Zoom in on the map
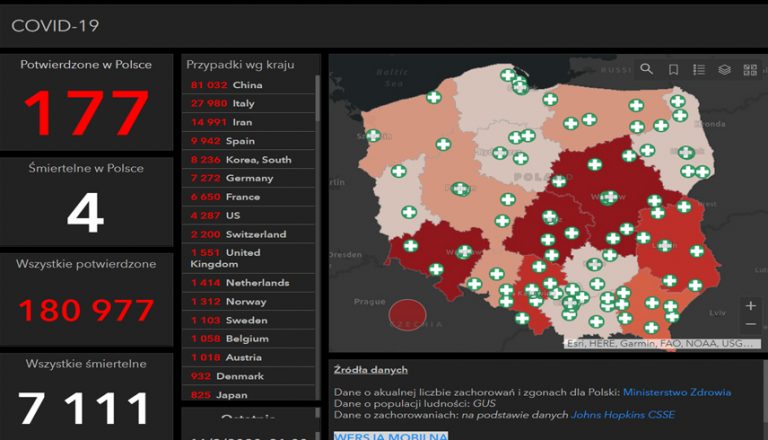The image size is (768, 440). pos(750,306)
